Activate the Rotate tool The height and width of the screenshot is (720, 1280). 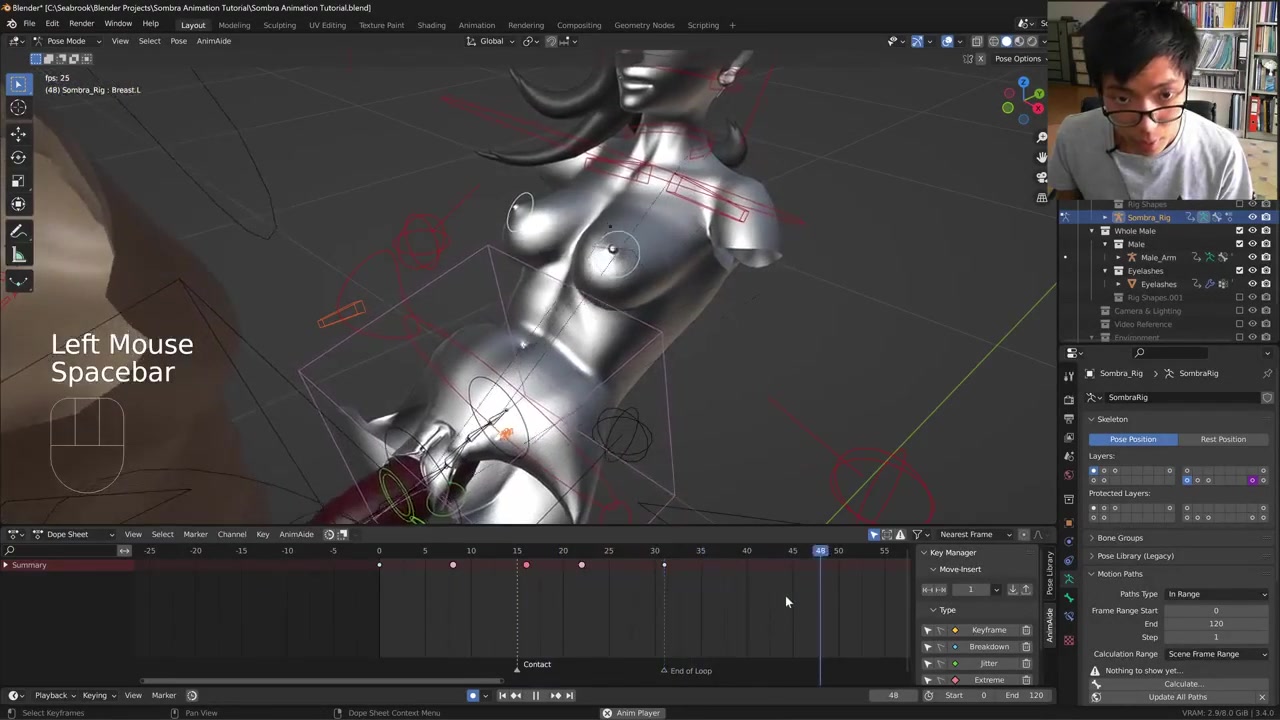point(18,157)
